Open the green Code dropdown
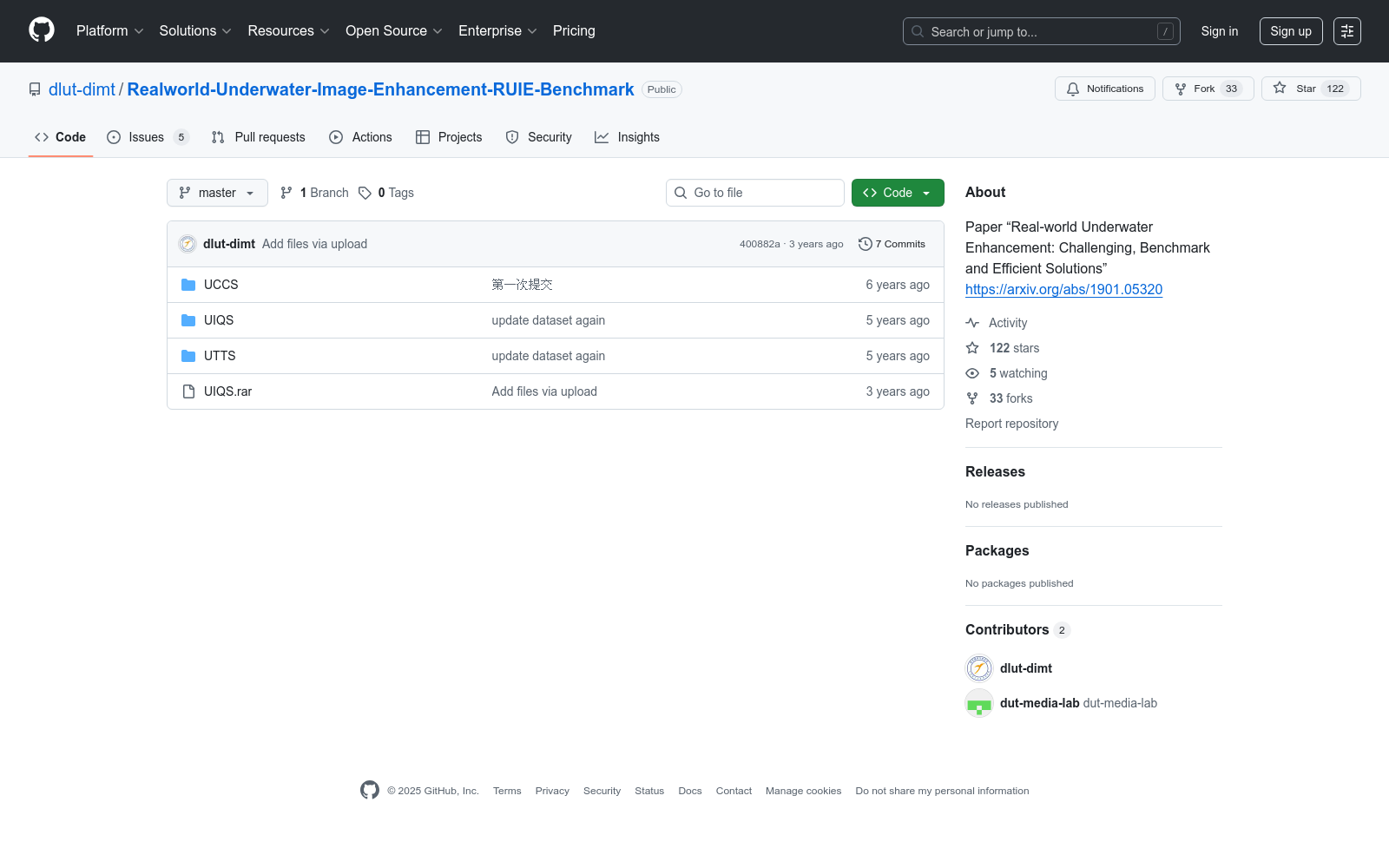1389x868 pixels. click(x=897, y=193)
